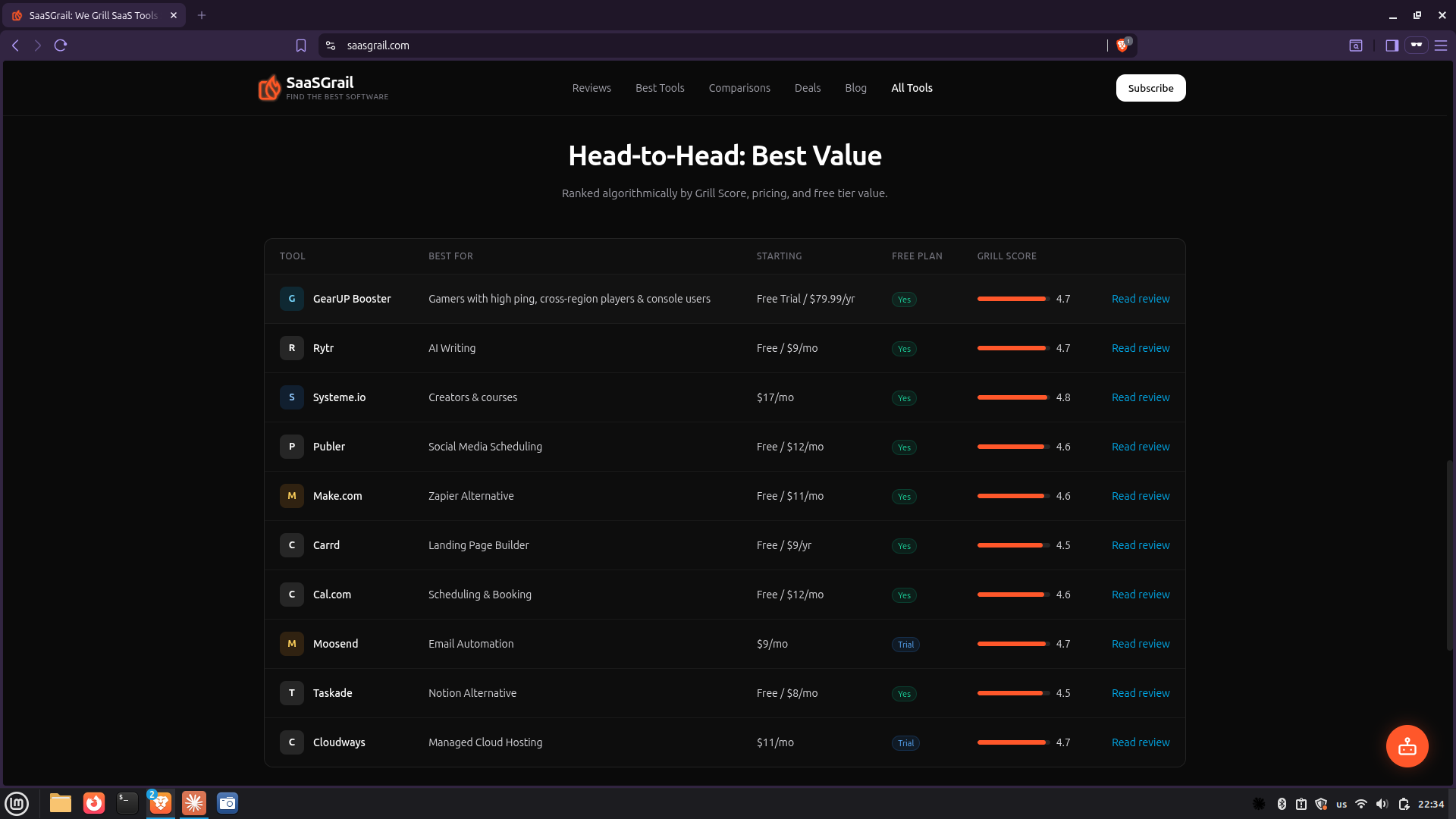The width and height of the screenshot is (1456, 819).
Task: Click the clock showing 22:34
Action: tap(1431, 804)
